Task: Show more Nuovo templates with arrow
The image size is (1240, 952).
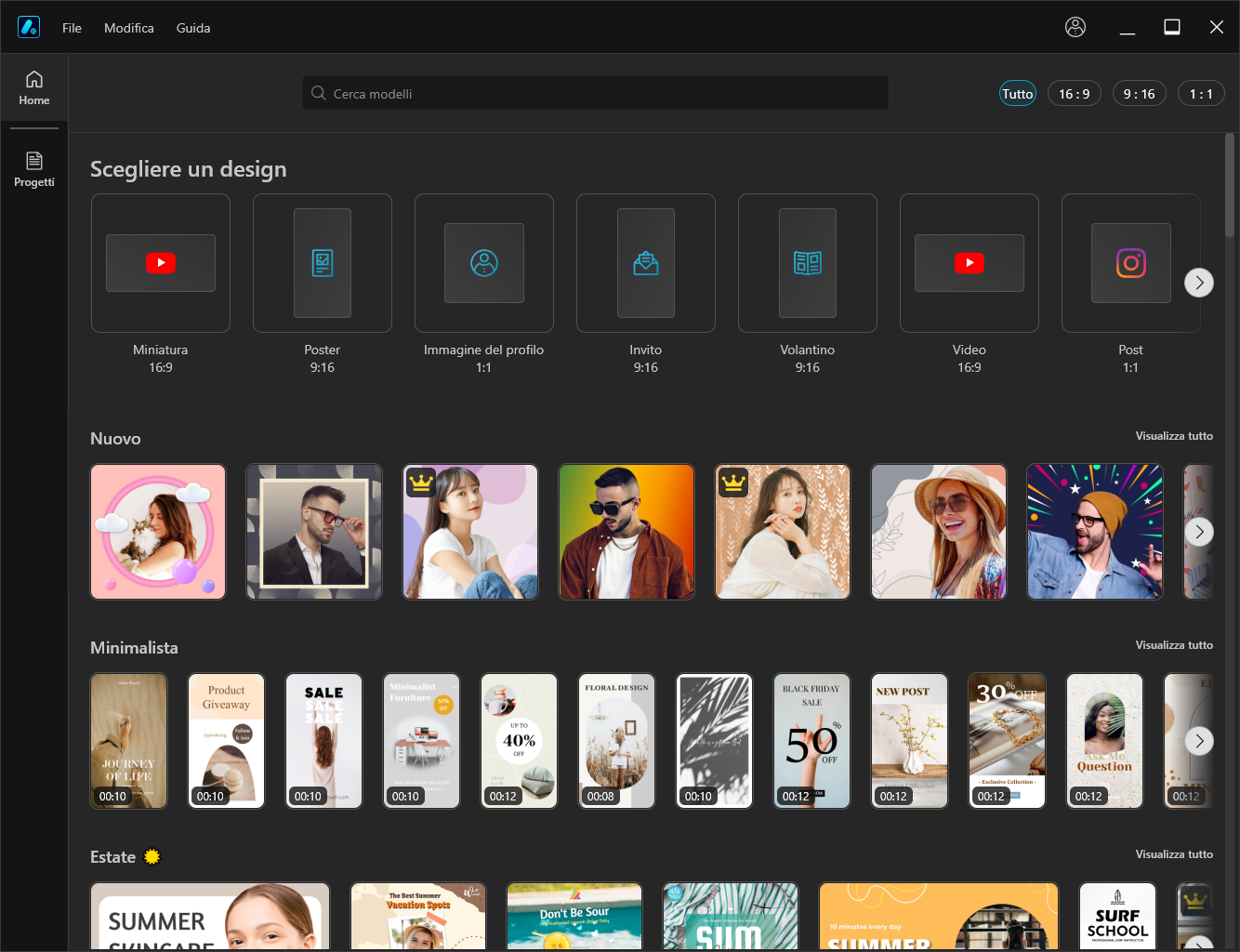Action: click(x=1199, y=532)
